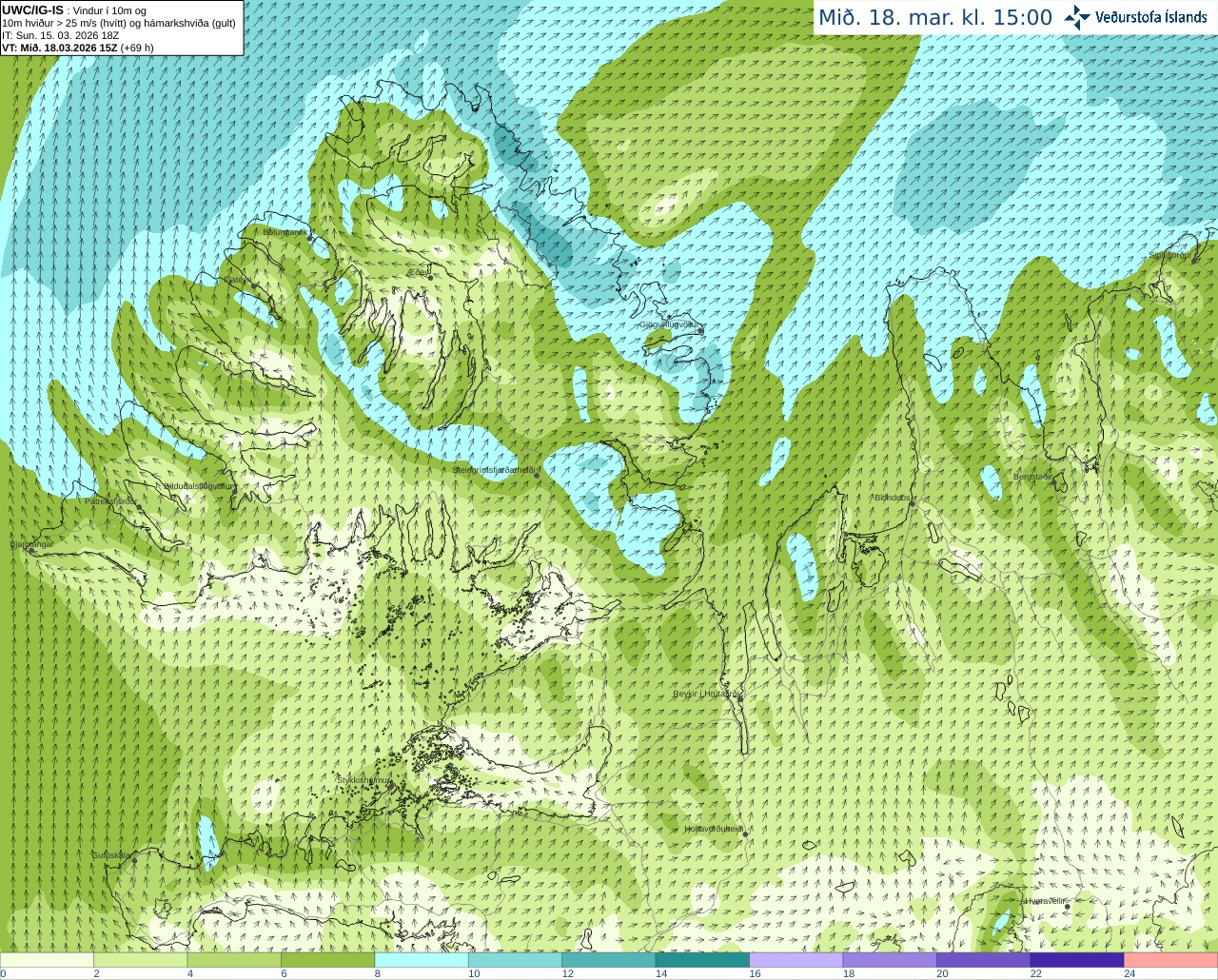Click the Steingrímsfjarðarheiði station label
This screenshot has width=1218, height=980.
tap(496, 470)
